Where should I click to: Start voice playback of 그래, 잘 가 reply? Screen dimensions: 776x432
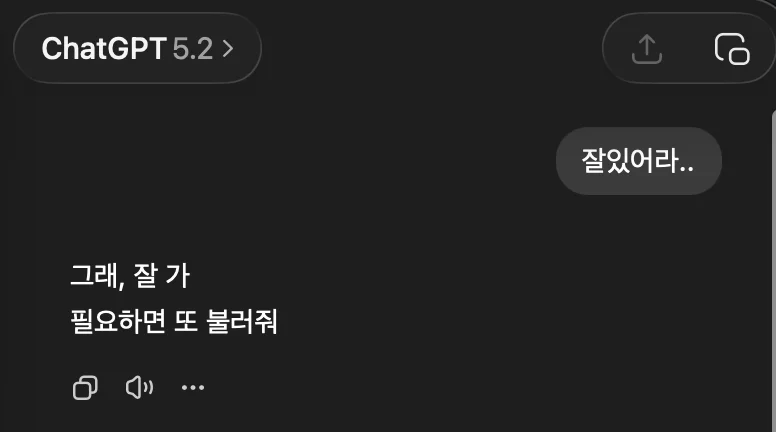click(x=139, y=387)
